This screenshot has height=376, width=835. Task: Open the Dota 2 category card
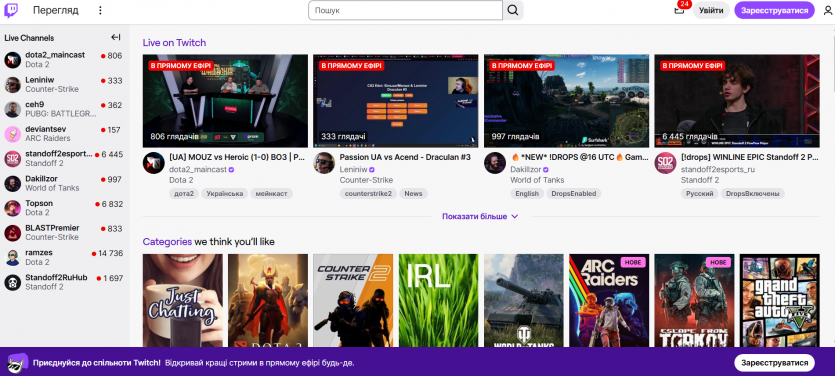[x=268, y=301]
